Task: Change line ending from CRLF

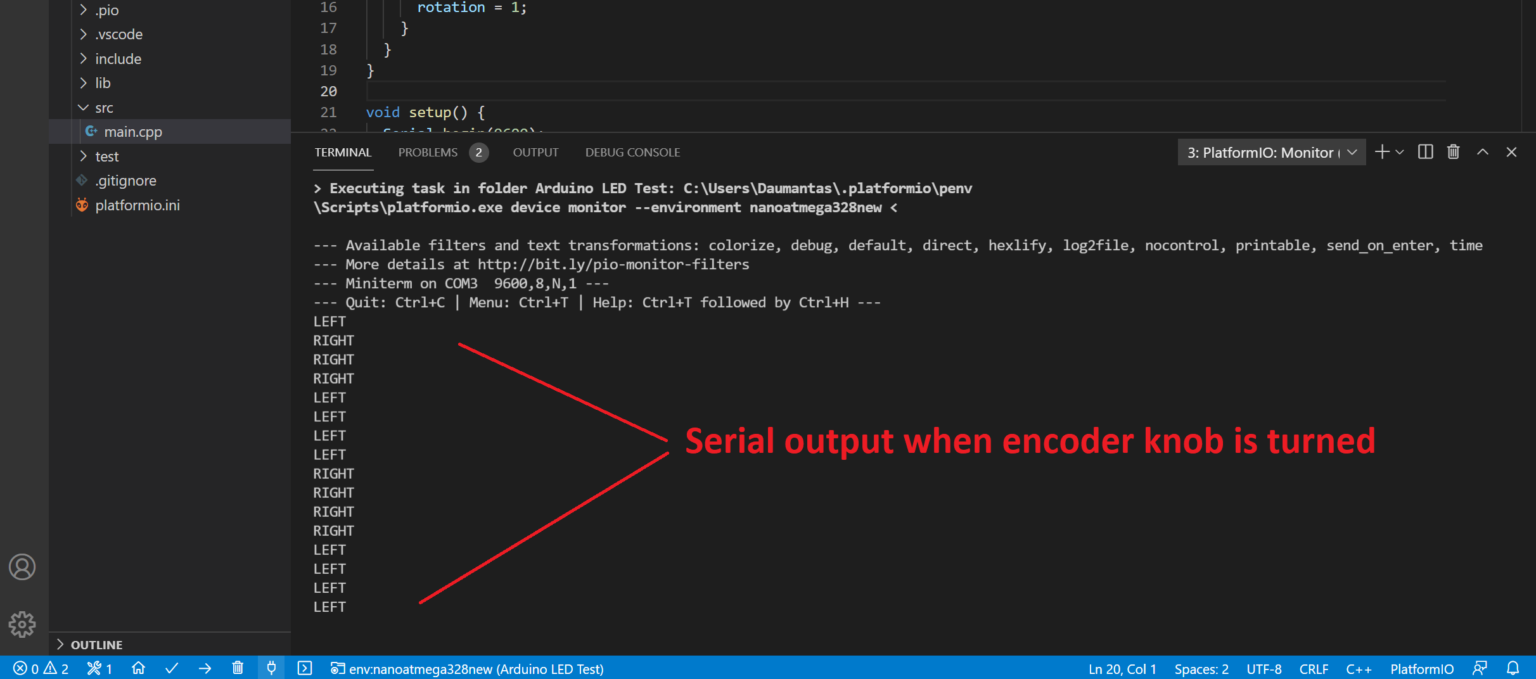Action: coord(1313,668)
